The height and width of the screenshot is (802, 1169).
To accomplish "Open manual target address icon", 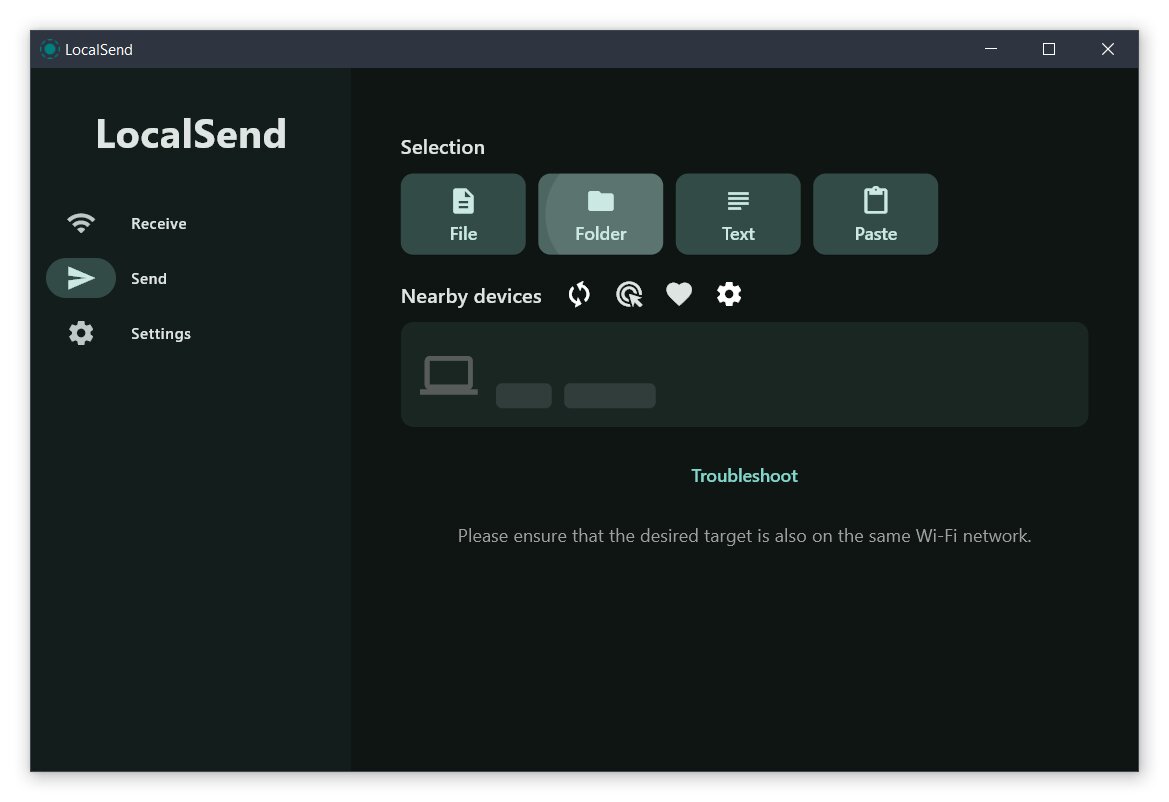I will (x=629, y=294).
